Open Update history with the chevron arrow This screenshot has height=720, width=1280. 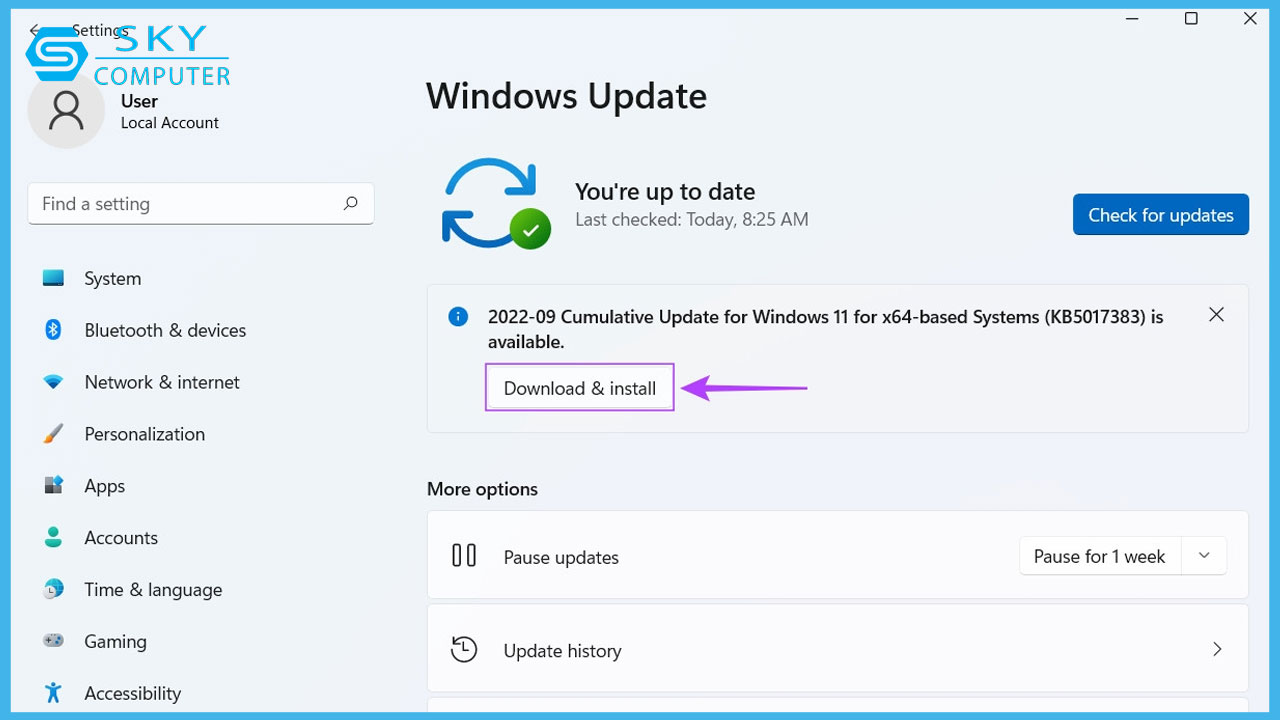click(1216, 650)
